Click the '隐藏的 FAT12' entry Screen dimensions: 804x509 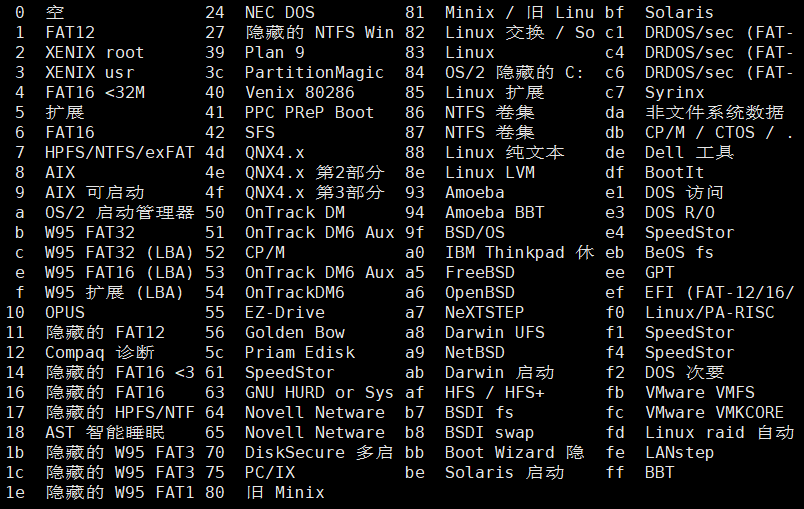coord(105,332)
